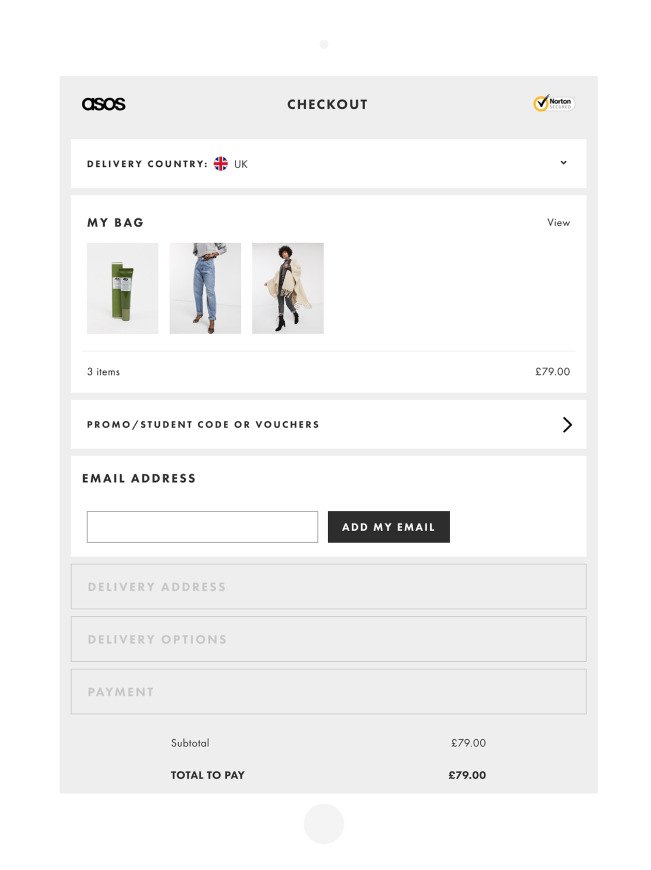The image size is (651, 870).
Task: Click the 3 items count text
Action: [x=103, y=372]
